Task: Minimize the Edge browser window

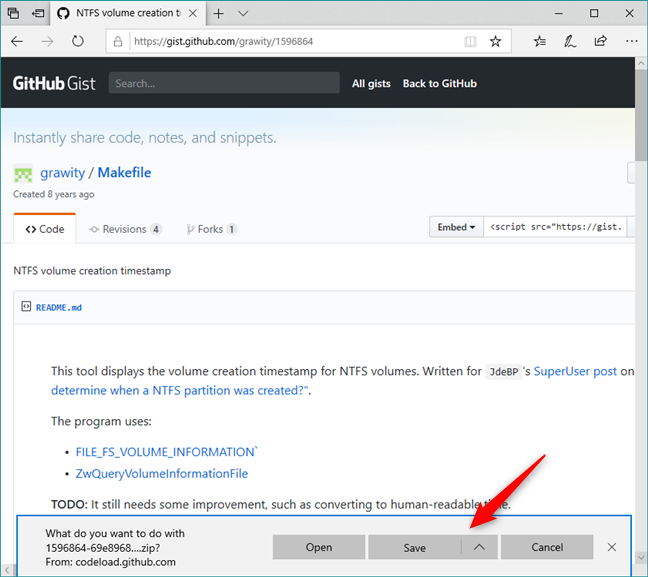Action: [559, 13]
